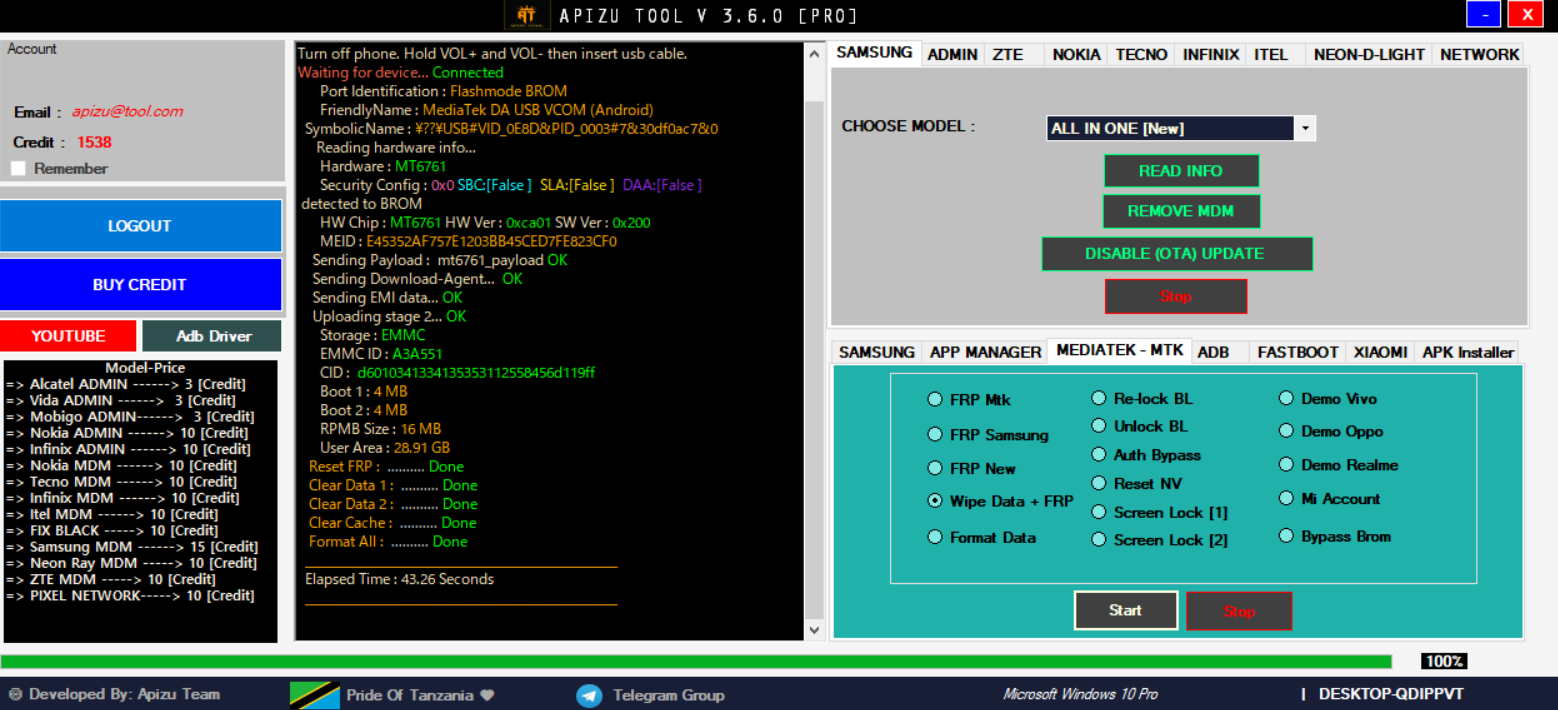The width and height of the screenshot is (1558, 710).
Task: Enable the Remember checkbox
Action: (x=18, y=169)
